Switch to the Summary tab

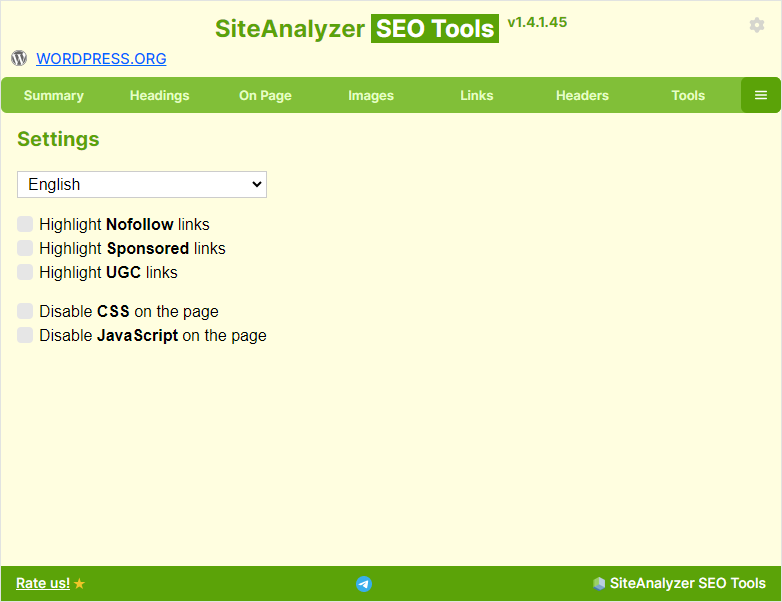(54, 95)
